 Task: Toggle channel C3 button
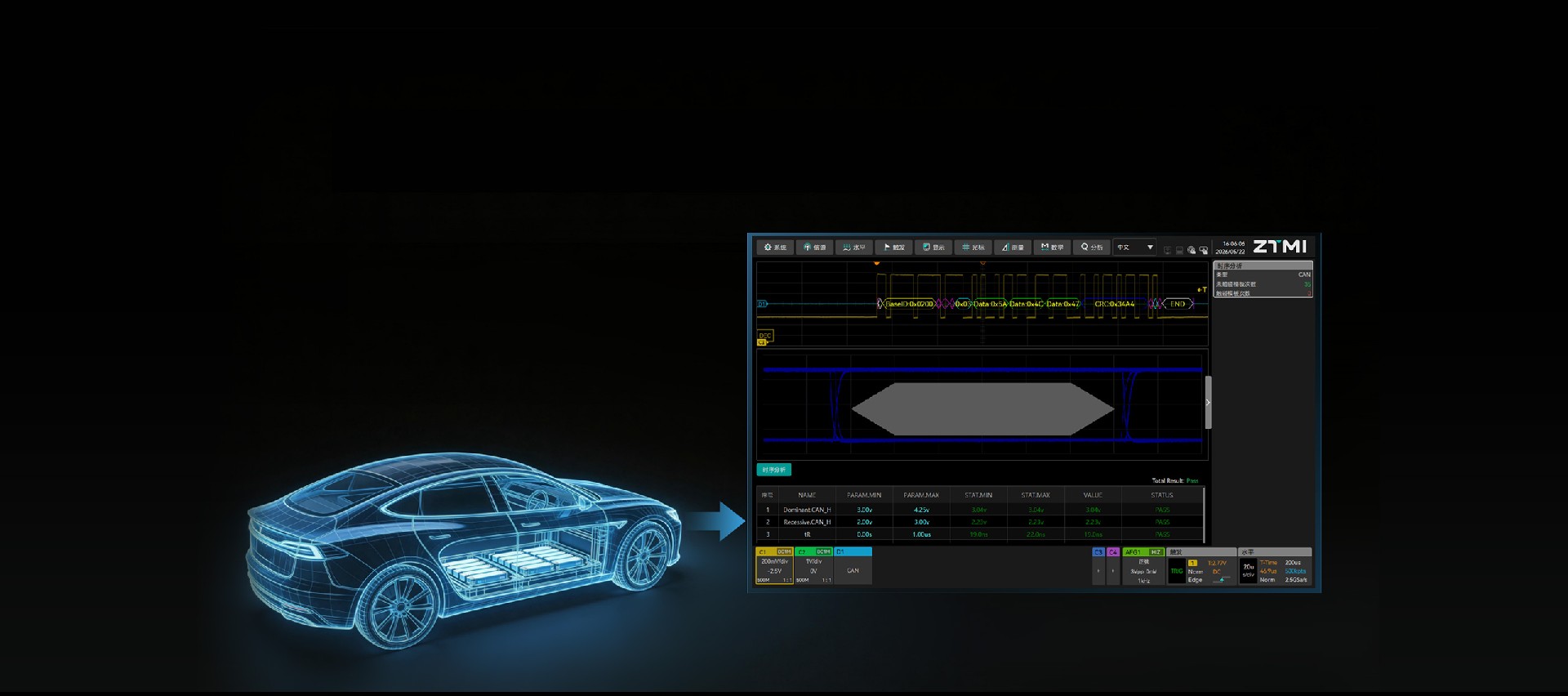[x=1098, y=566]
